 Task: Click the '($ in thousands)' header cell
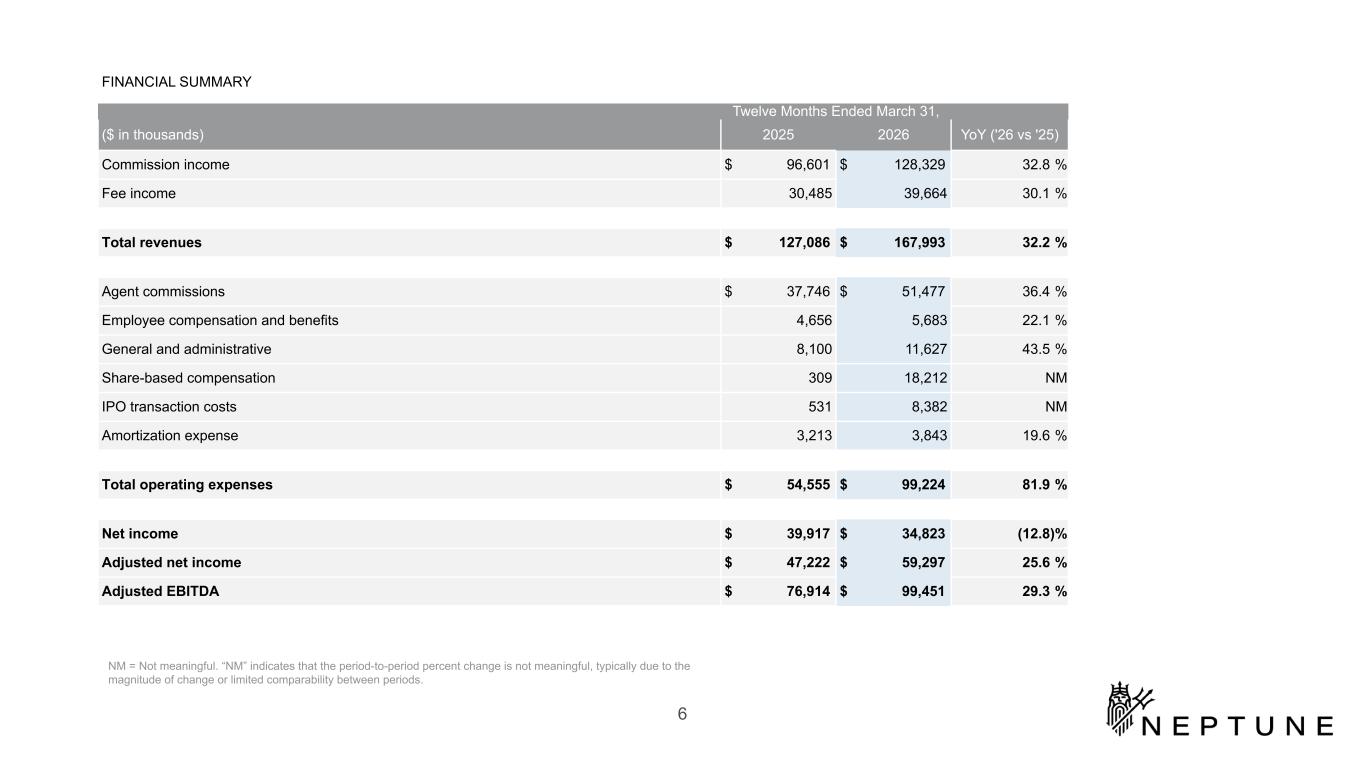153,134
